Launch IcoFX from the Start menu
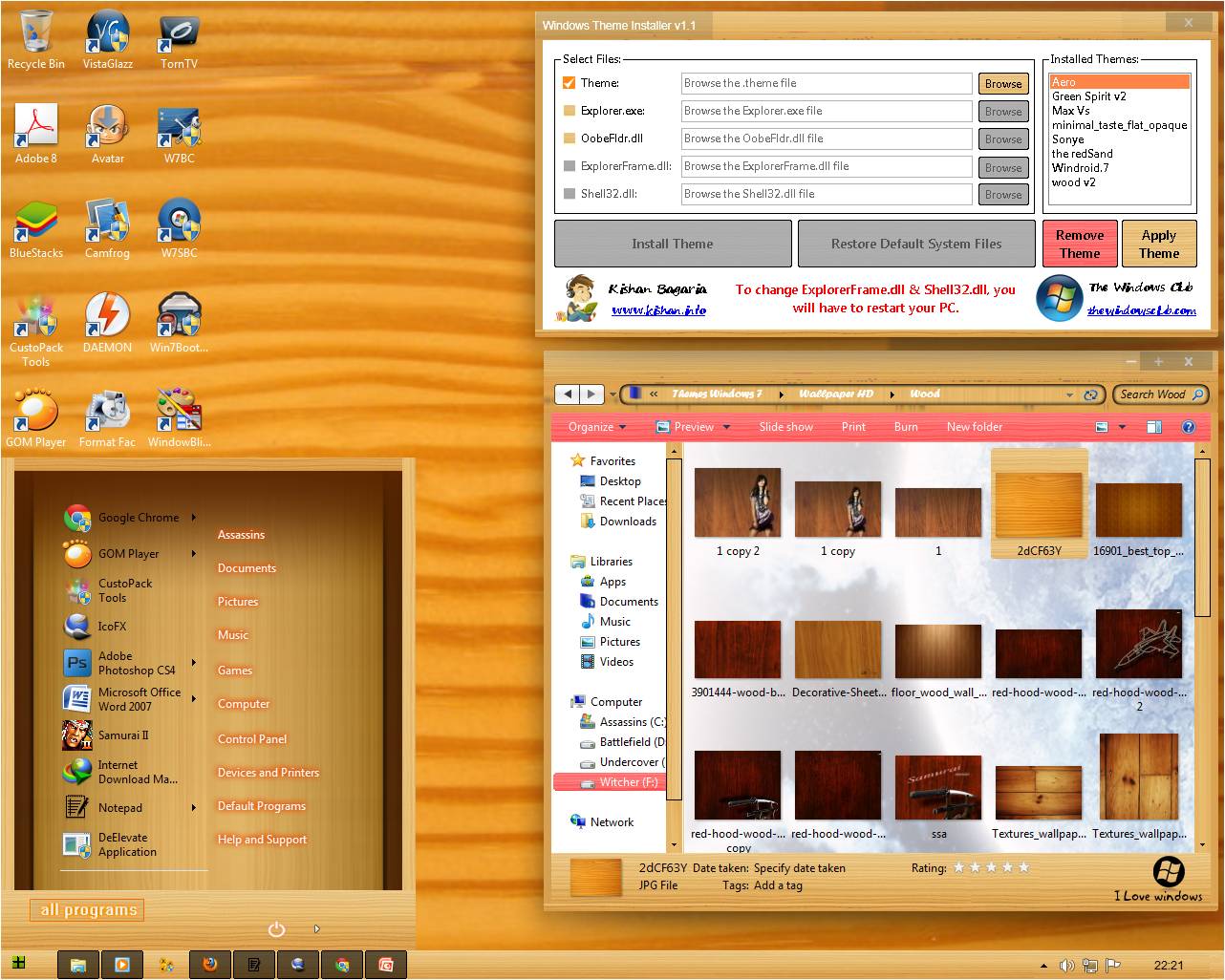The width and height of the screenshot is (1225, 980). [96, 627]
